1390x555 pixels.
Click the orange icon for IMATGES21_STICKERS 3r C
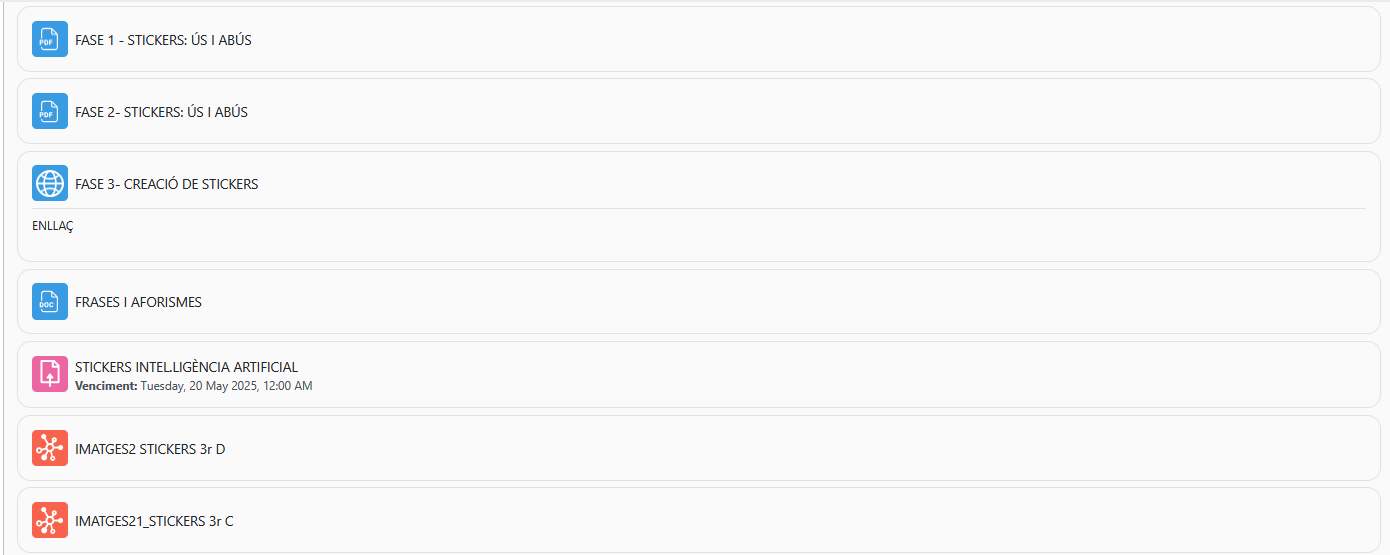(x=50, y=521)
